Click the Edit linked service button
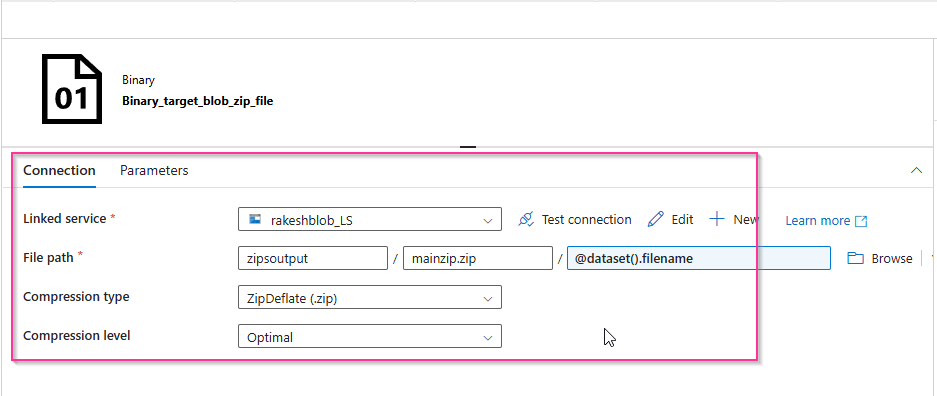 click(670, 219)
